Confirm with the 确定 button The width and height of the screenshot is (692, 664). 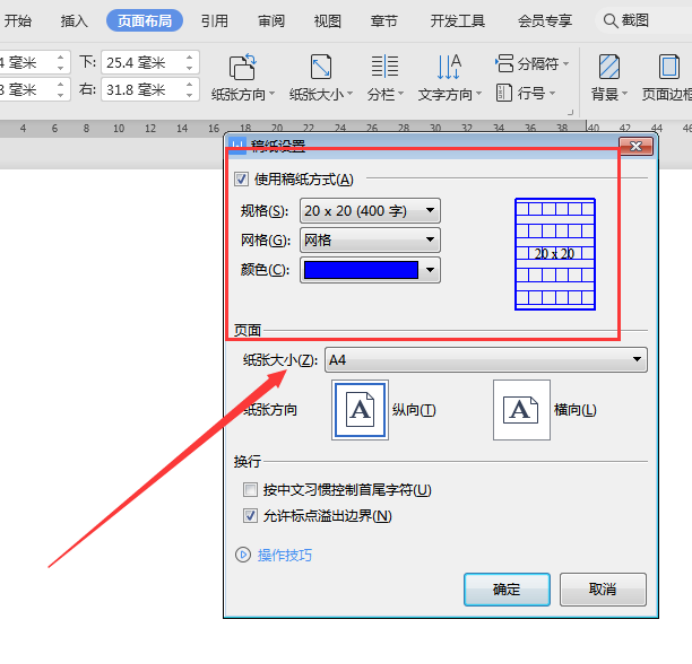coord(507,589)
